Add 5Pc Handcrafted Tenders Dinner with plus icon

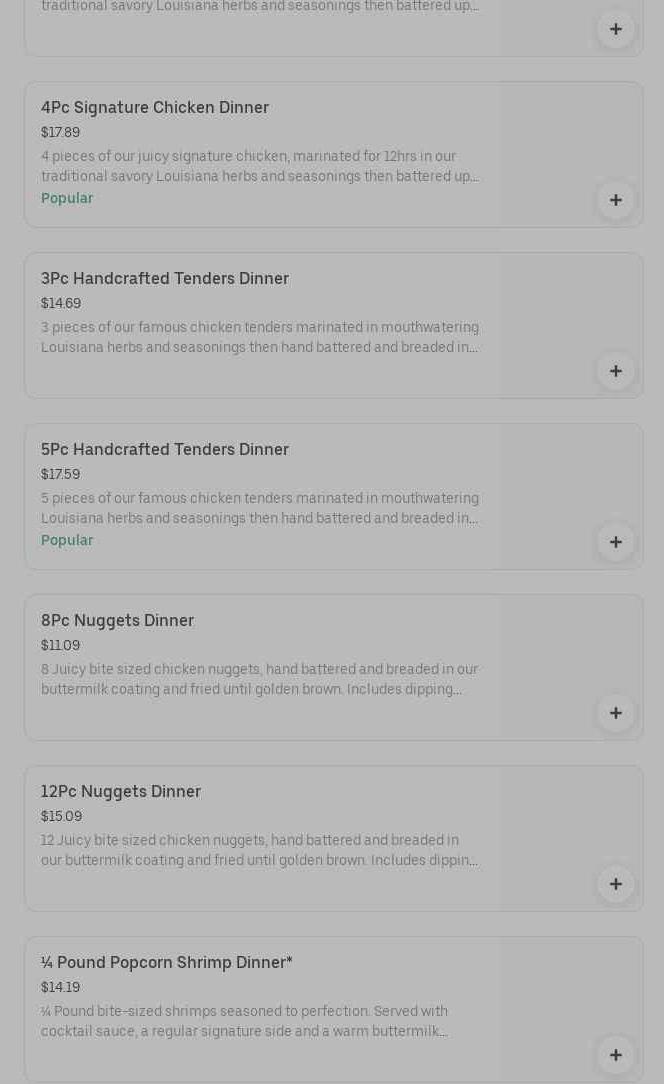(615, 542)
